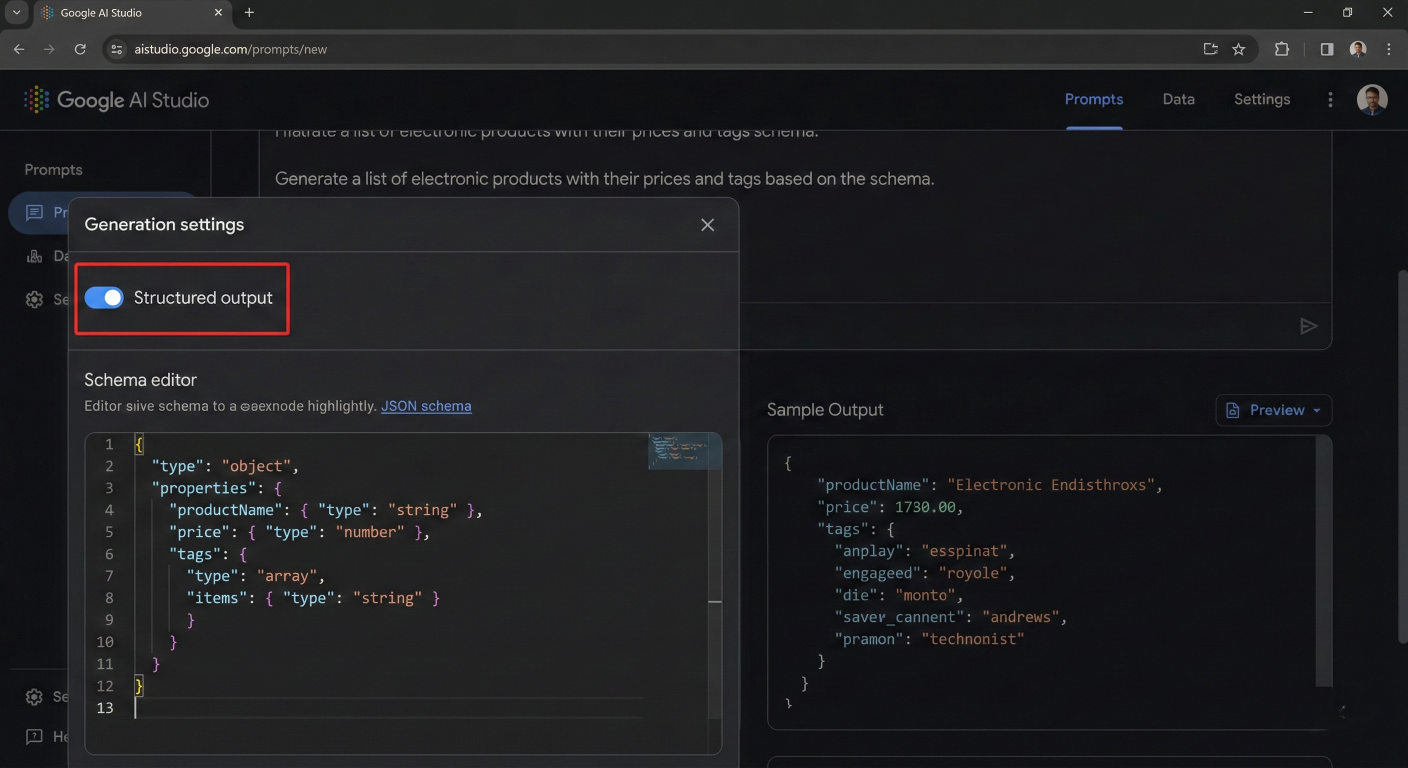Reload the page
The height and width of the screenshot is (768, 1408).
[80, 49]
